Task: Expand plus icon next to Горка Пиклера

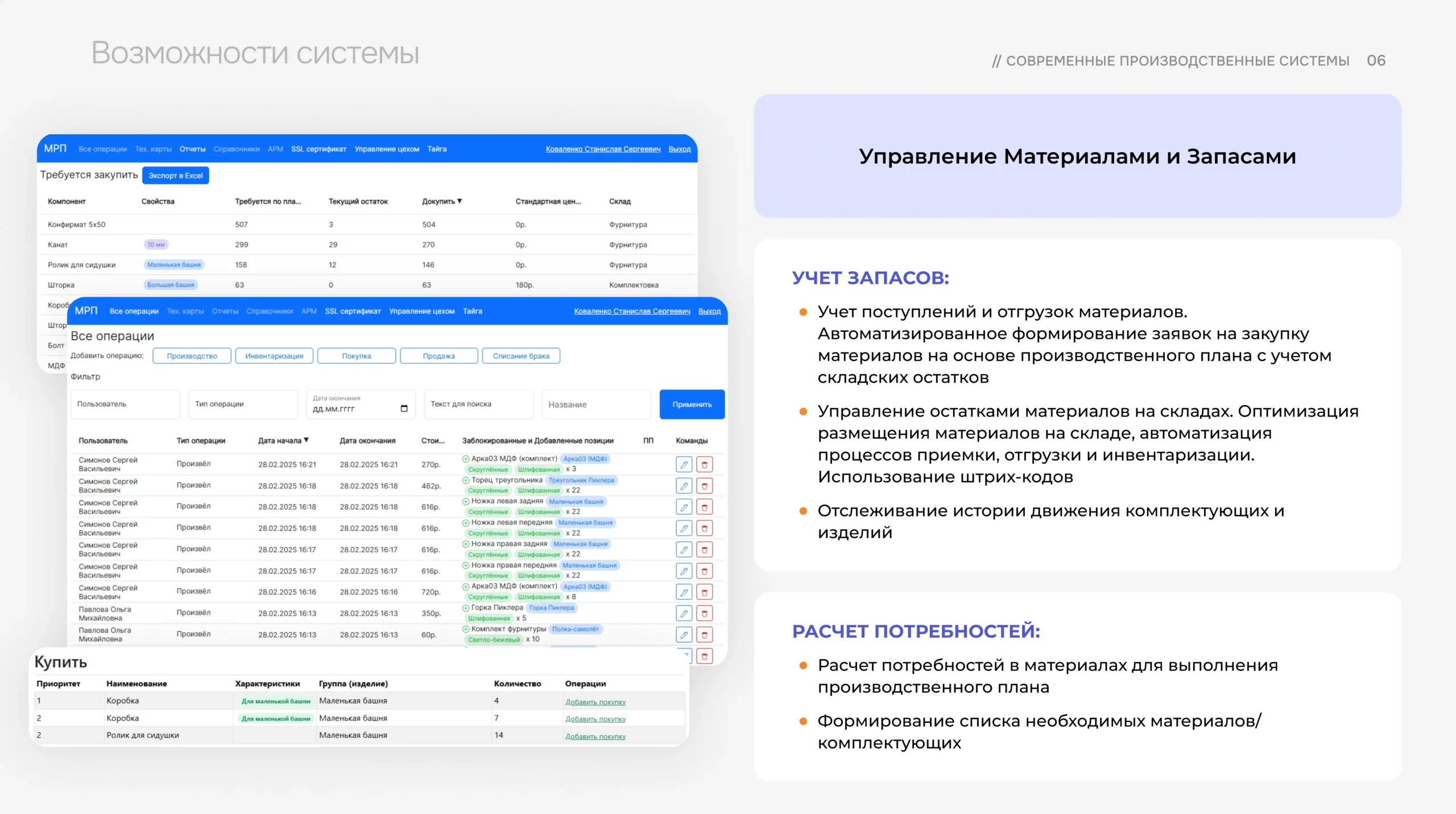Action: coord(466,608)
